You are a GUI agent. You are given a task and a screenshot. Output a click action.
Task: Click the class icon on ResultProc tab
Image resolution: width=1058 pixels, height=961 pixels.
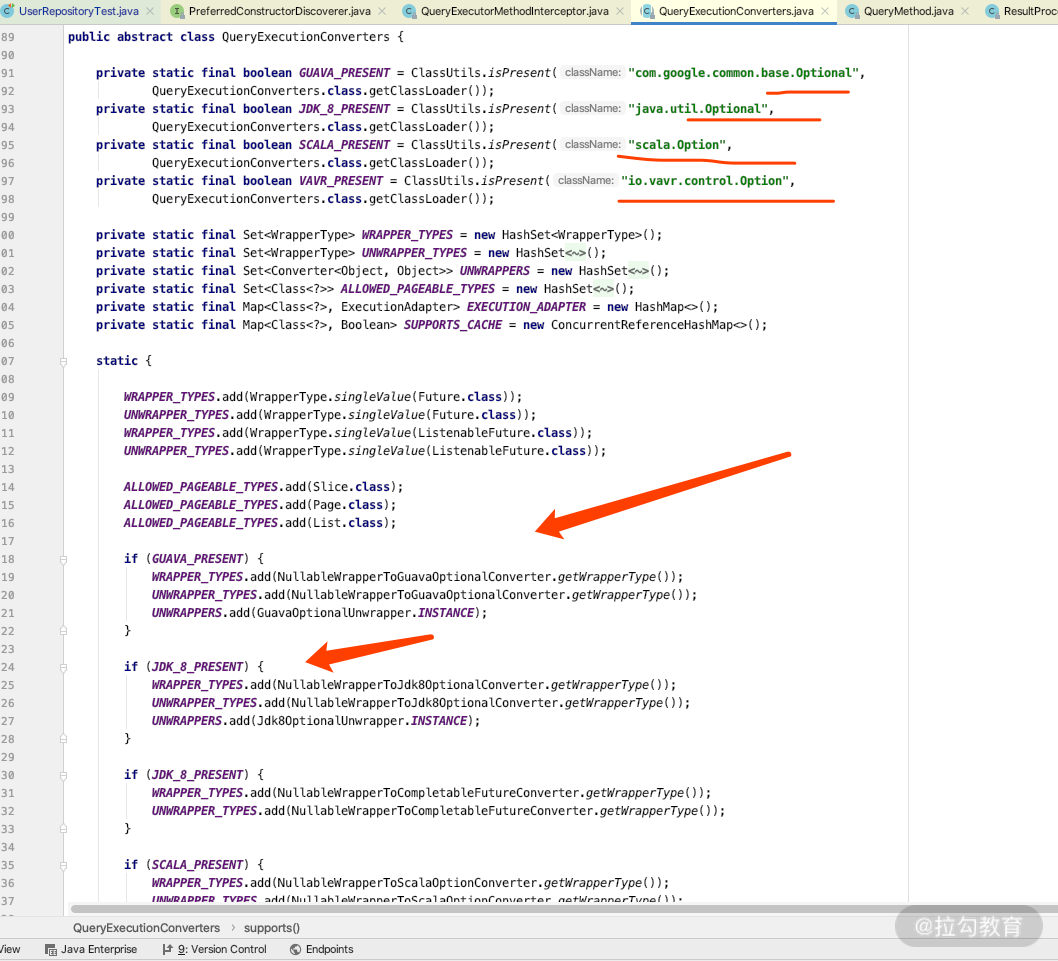[x=992, y=11]
